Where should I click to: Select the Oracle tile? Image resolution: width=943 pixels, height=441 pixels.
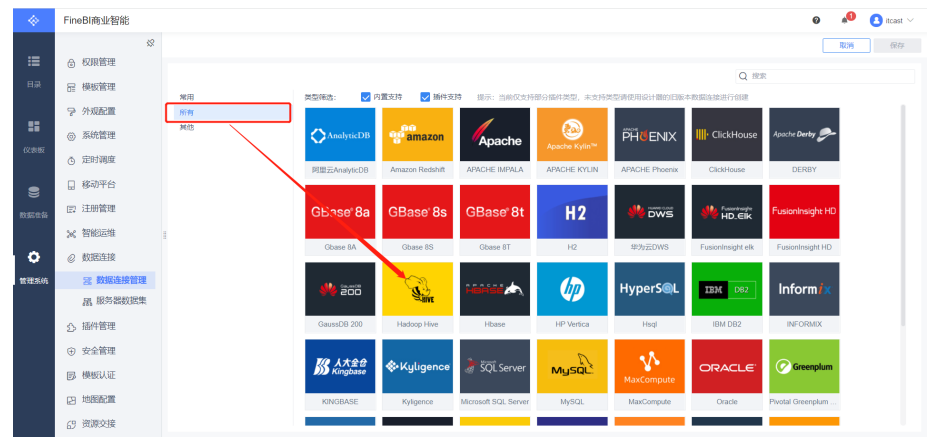(727, 375)
